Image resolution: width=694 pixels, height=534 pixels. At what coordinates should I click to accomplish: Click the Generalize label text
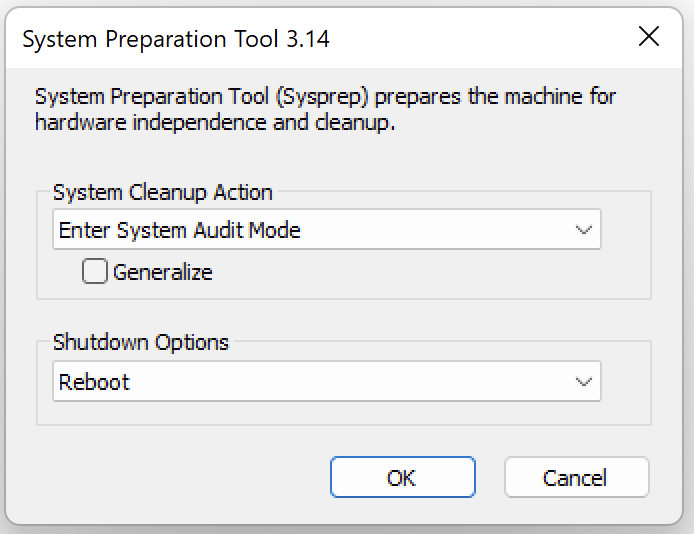point(163,272)
